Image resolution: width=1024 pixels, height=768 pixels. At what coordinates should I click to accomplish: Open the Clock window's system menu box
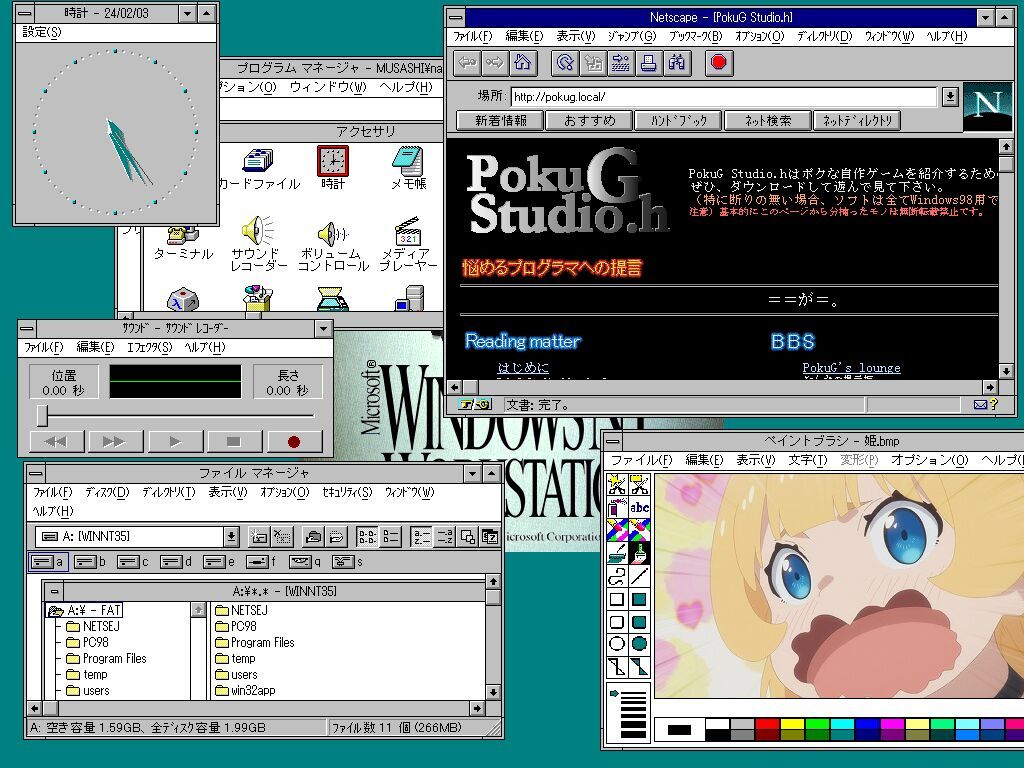pyautogui.click(x=25, y=13)
